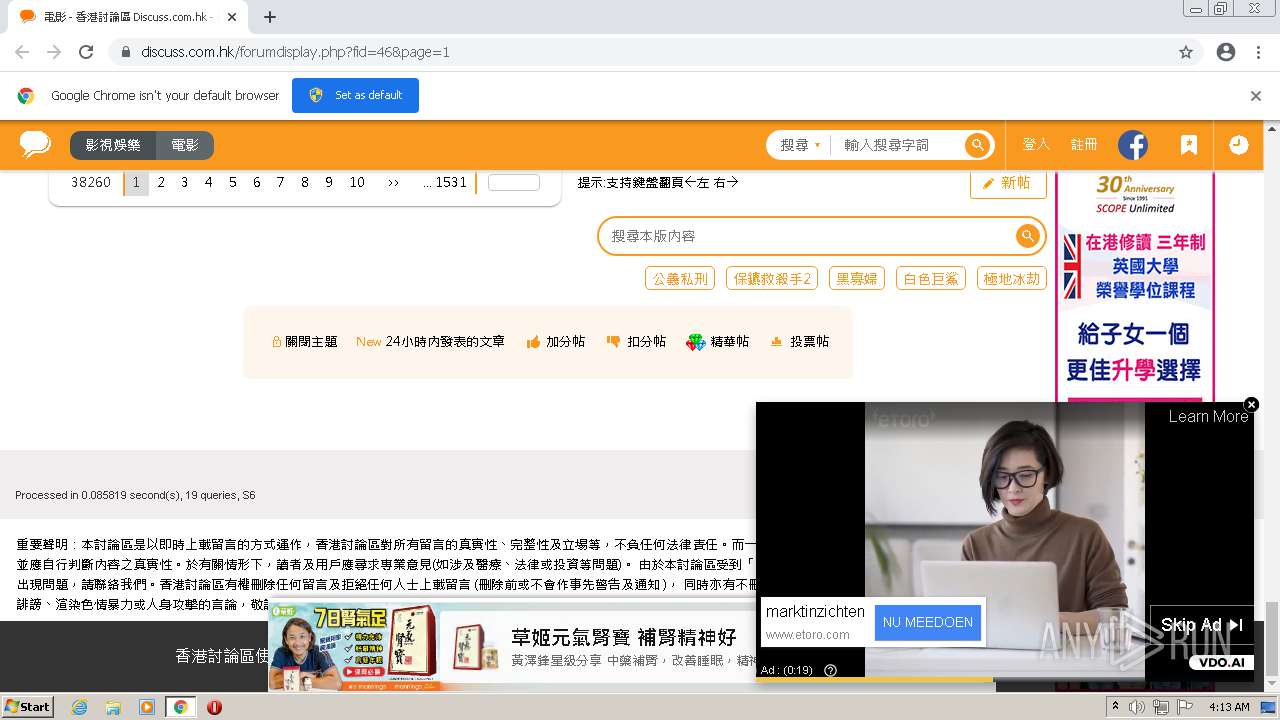Open Internet Explorer from the taskbar

point(79,707)
